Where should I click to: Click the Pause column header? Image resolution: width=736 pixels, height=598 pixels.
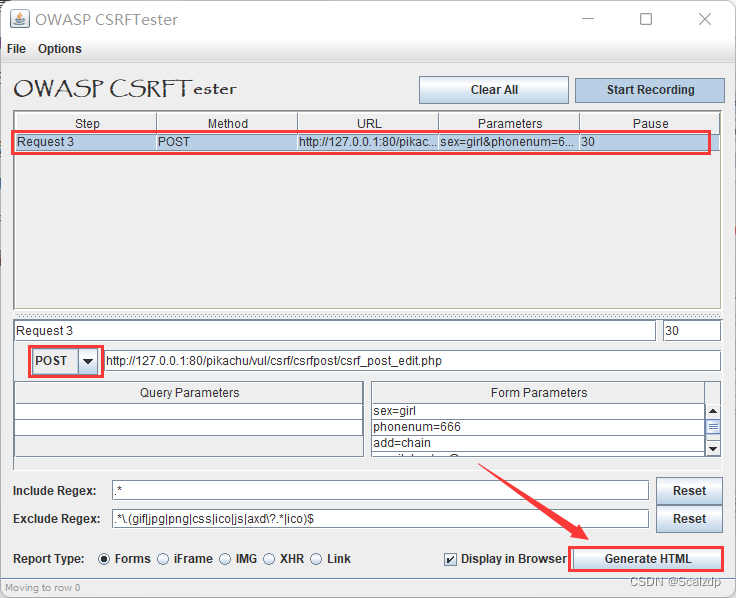(650, 123)
